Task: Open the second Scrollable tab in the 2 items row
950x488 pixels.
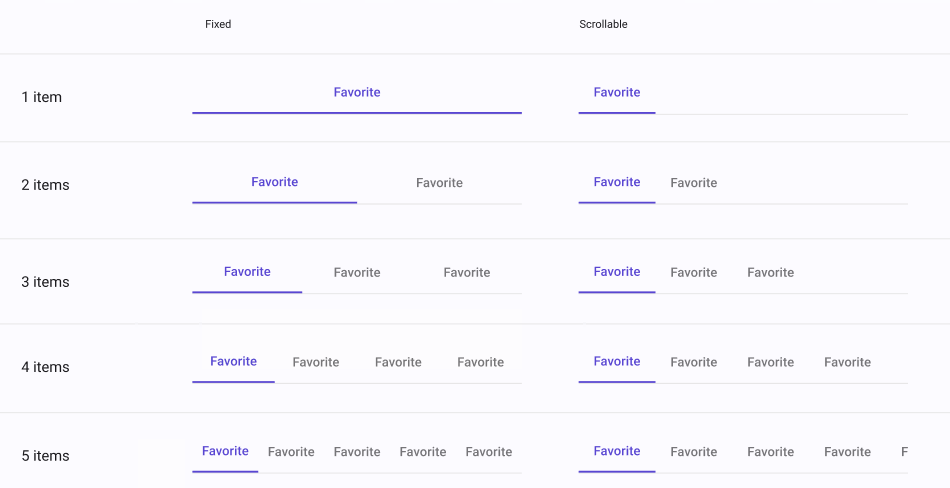Action: point(694,183)
